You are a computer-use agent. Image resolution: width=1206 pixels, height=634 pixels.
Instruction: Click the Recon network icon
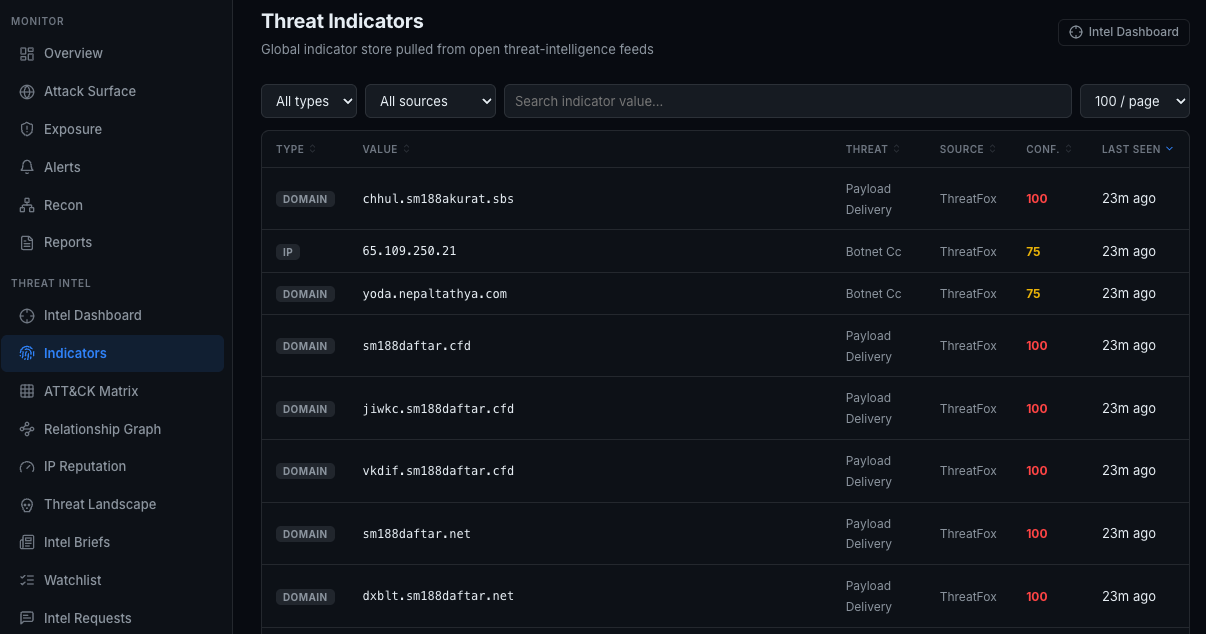pyautogui.click(x=27, y=205)
